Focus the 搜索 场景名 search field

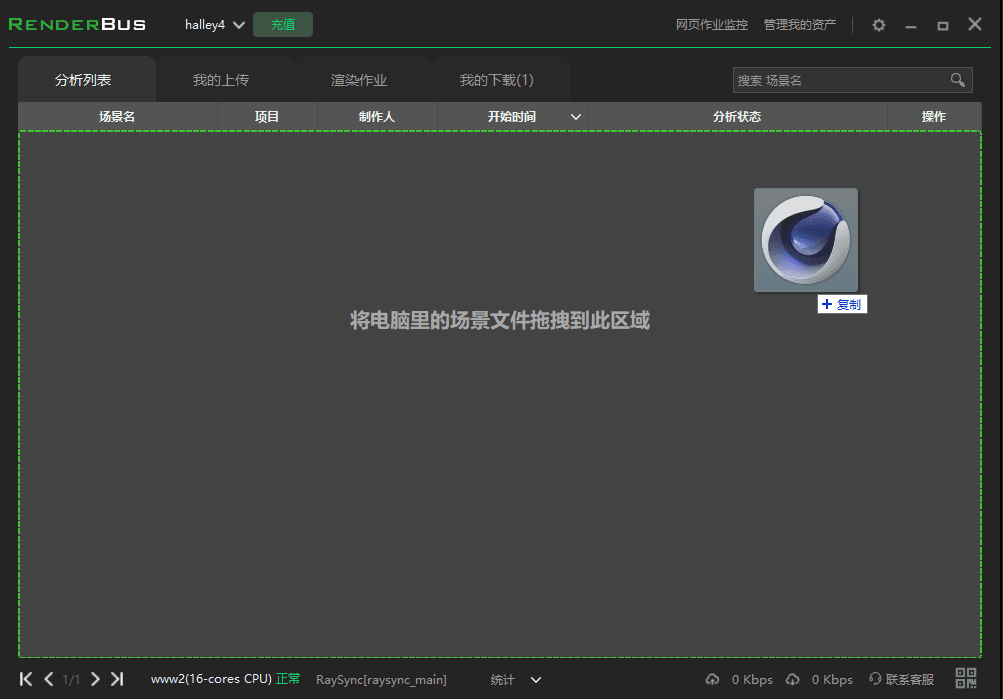coord(853,80)
